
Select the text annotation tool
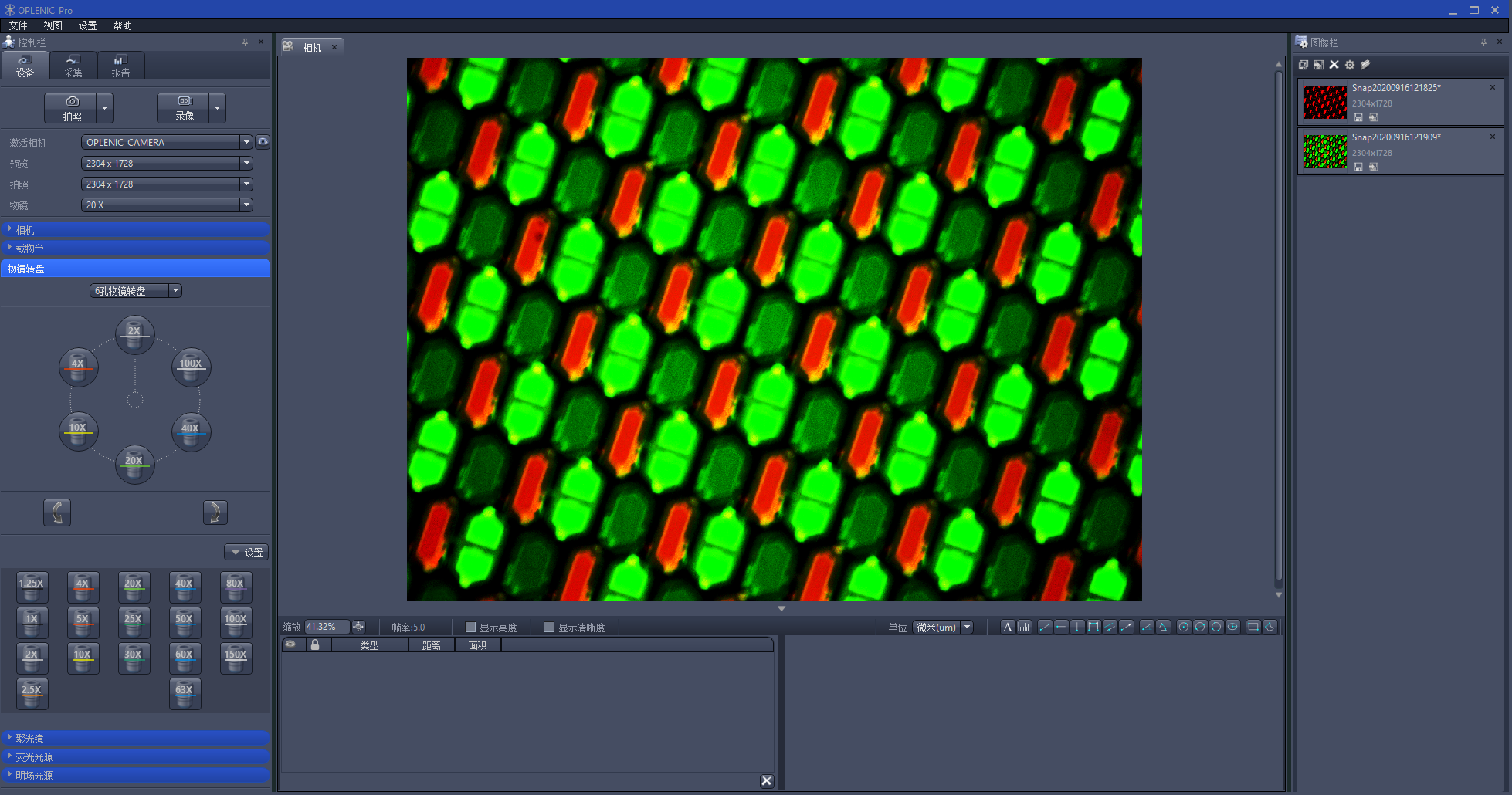pyautogui.click(x=1007, y=628)
